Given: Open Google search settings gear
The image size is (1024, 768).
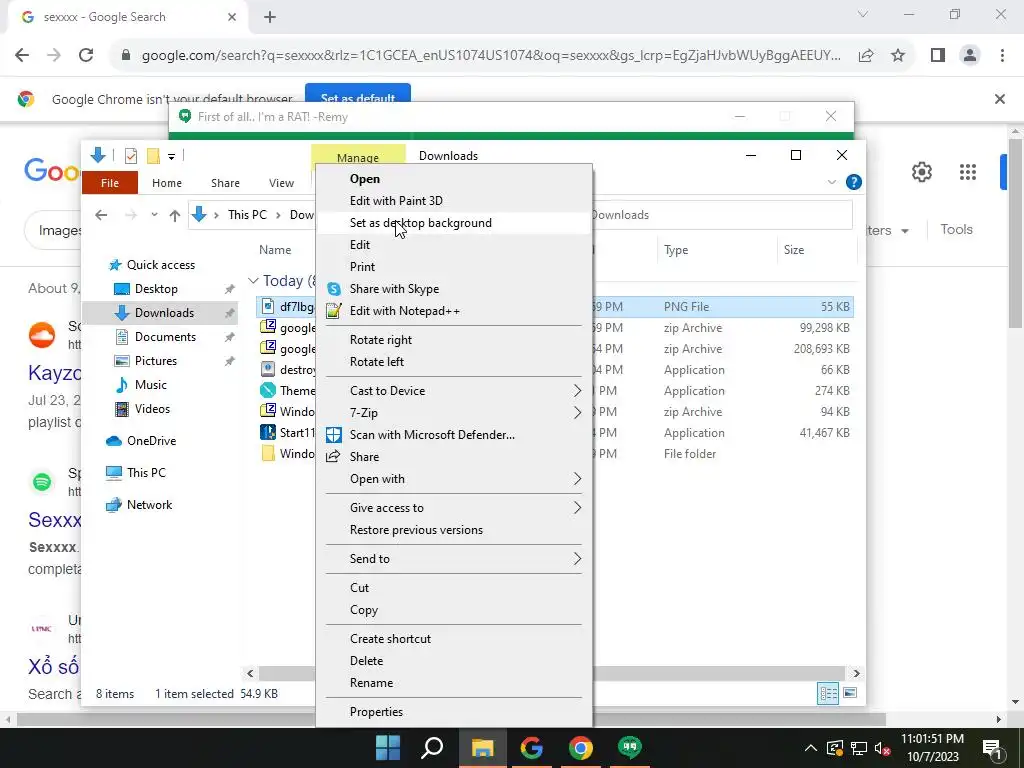Looking at the screenshot, I should pos(921,172).
